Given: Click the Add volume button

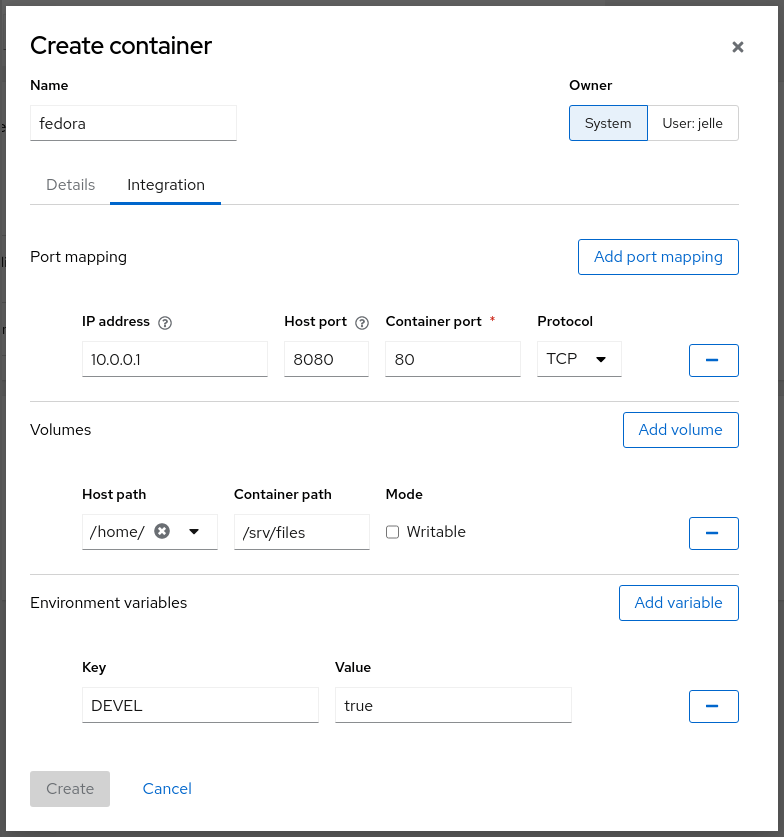Looking at the screenshot, I should pos(680,430).
